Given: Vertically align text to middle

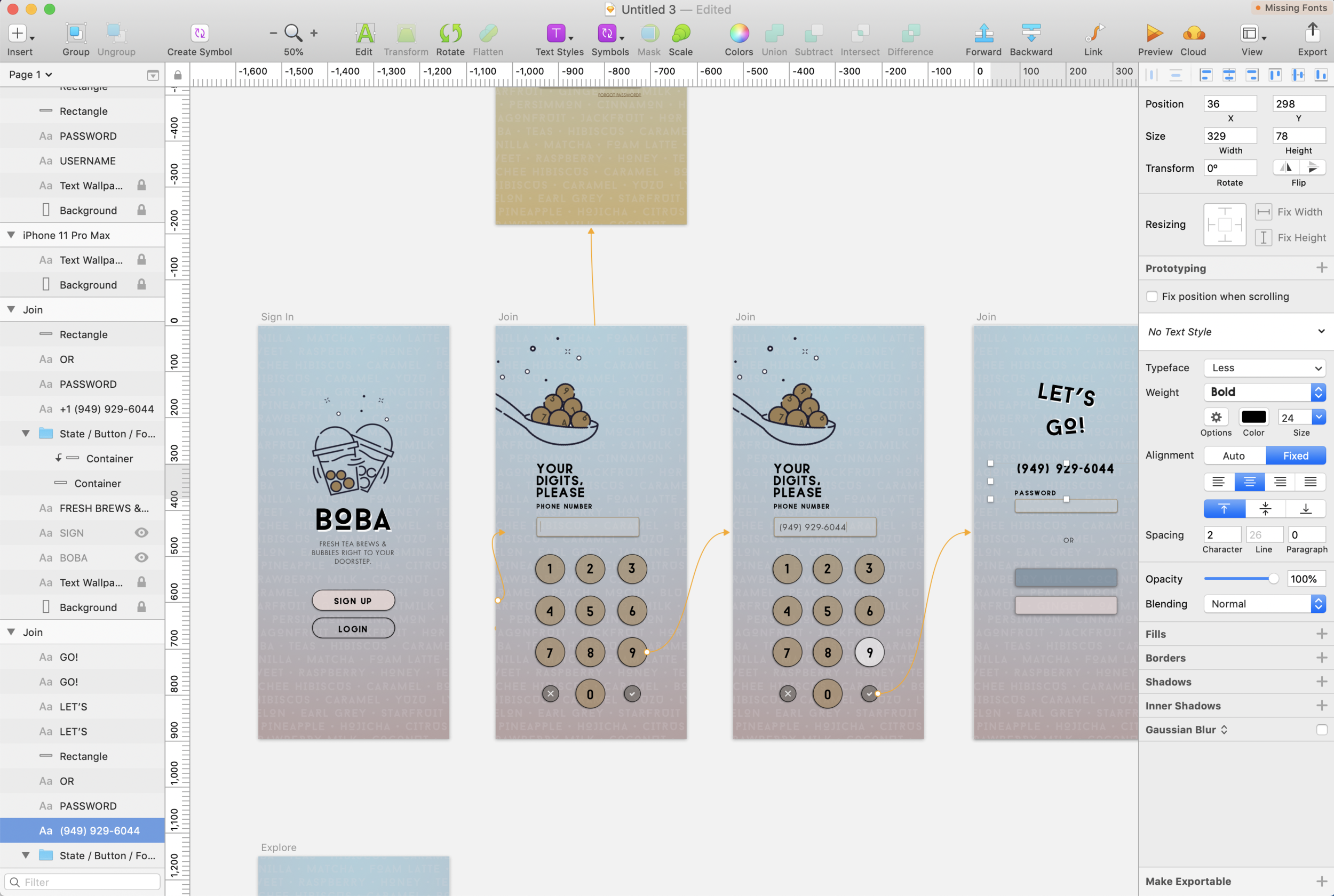Looking at the screenshot, I should pos(1265,509).
